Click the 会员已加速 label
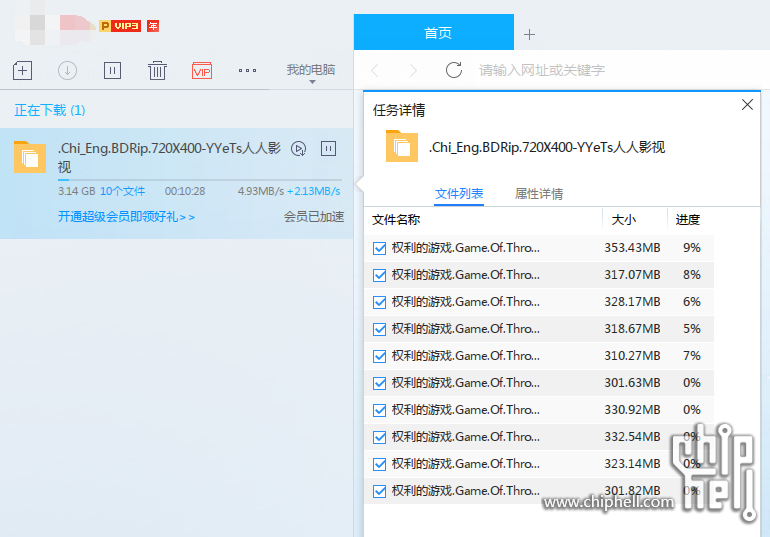The height and width of the screenshot is (537, 770). pyautogui.click(x=314, y=216)
